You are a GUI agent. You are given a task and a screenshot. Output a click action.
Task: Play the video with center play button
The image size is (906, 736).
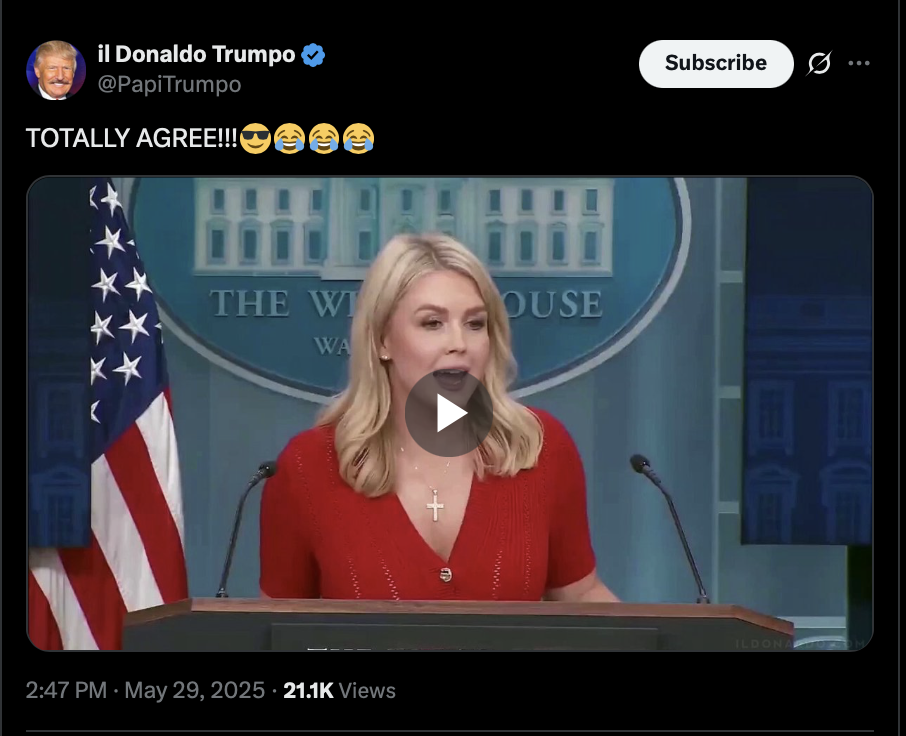pos(448,413)
